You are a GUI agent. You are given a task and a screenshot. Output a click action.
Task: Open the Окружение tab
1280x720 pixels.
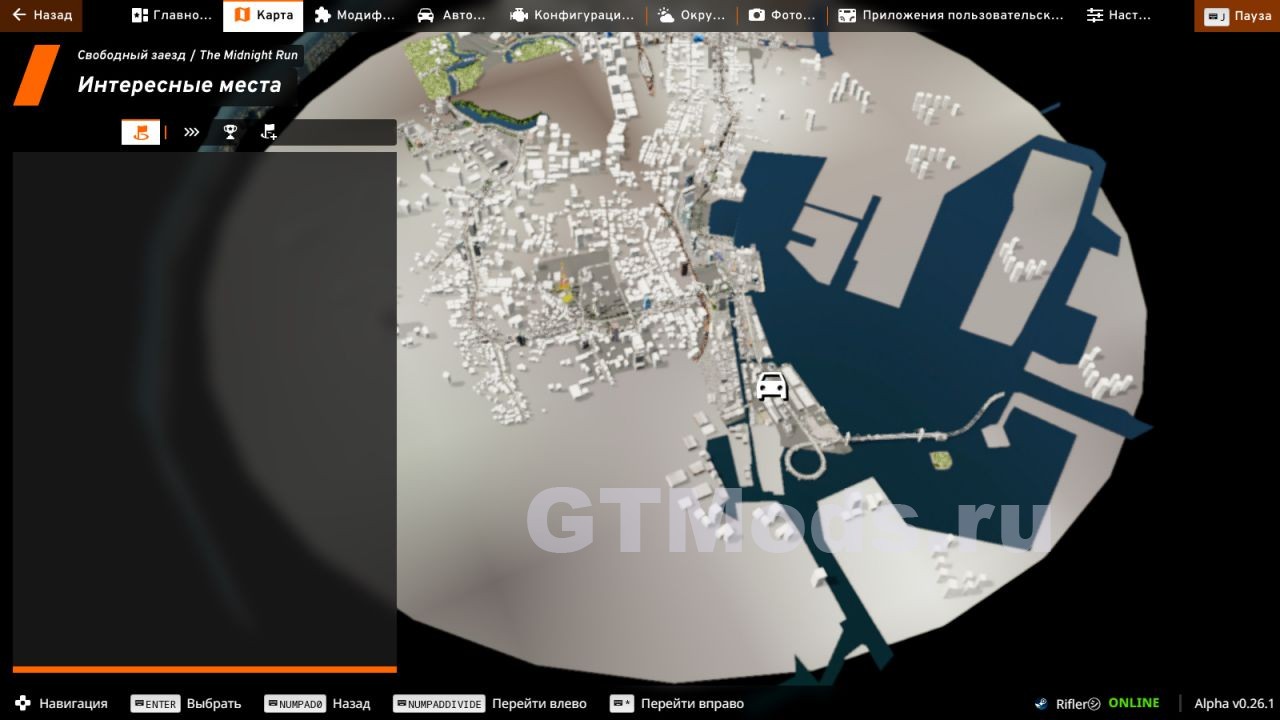(x=691, y=15)
